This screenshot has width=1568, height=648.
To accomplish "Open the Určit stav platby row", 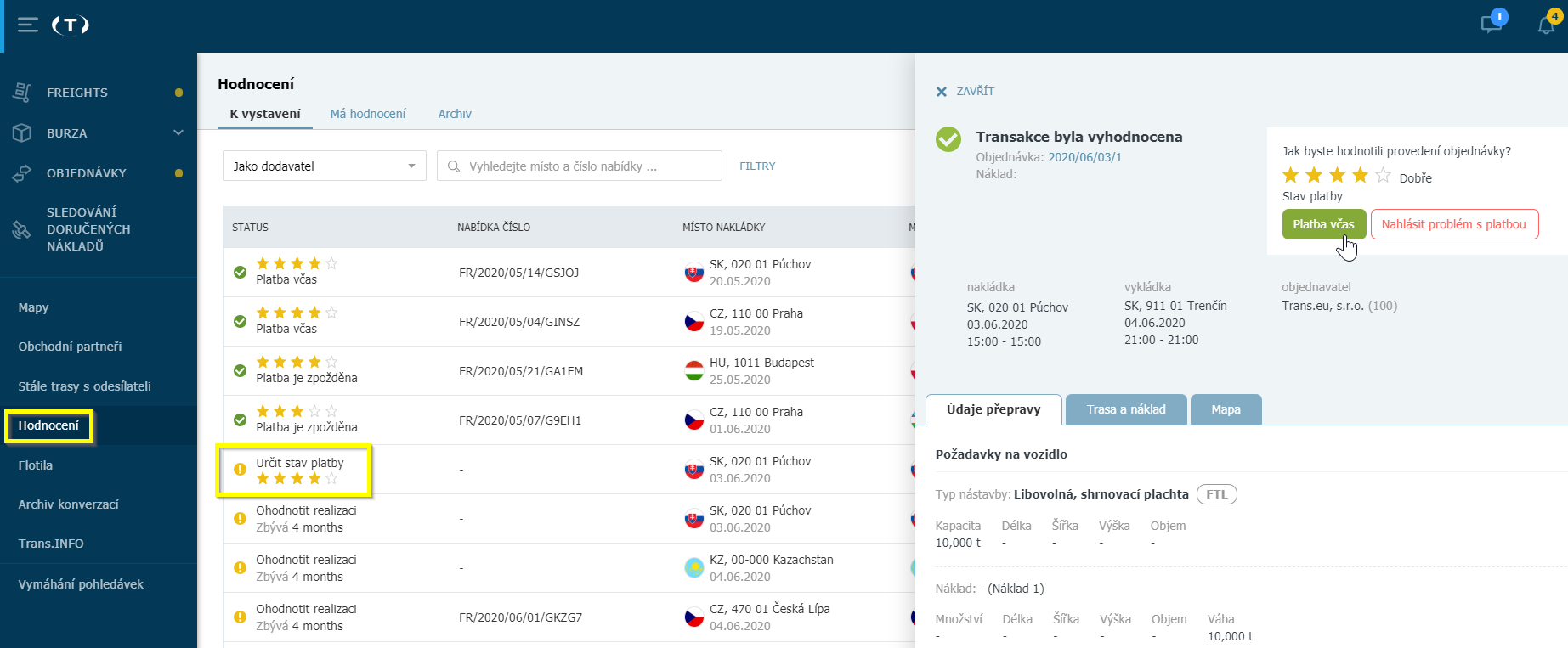I will point(569,470).
